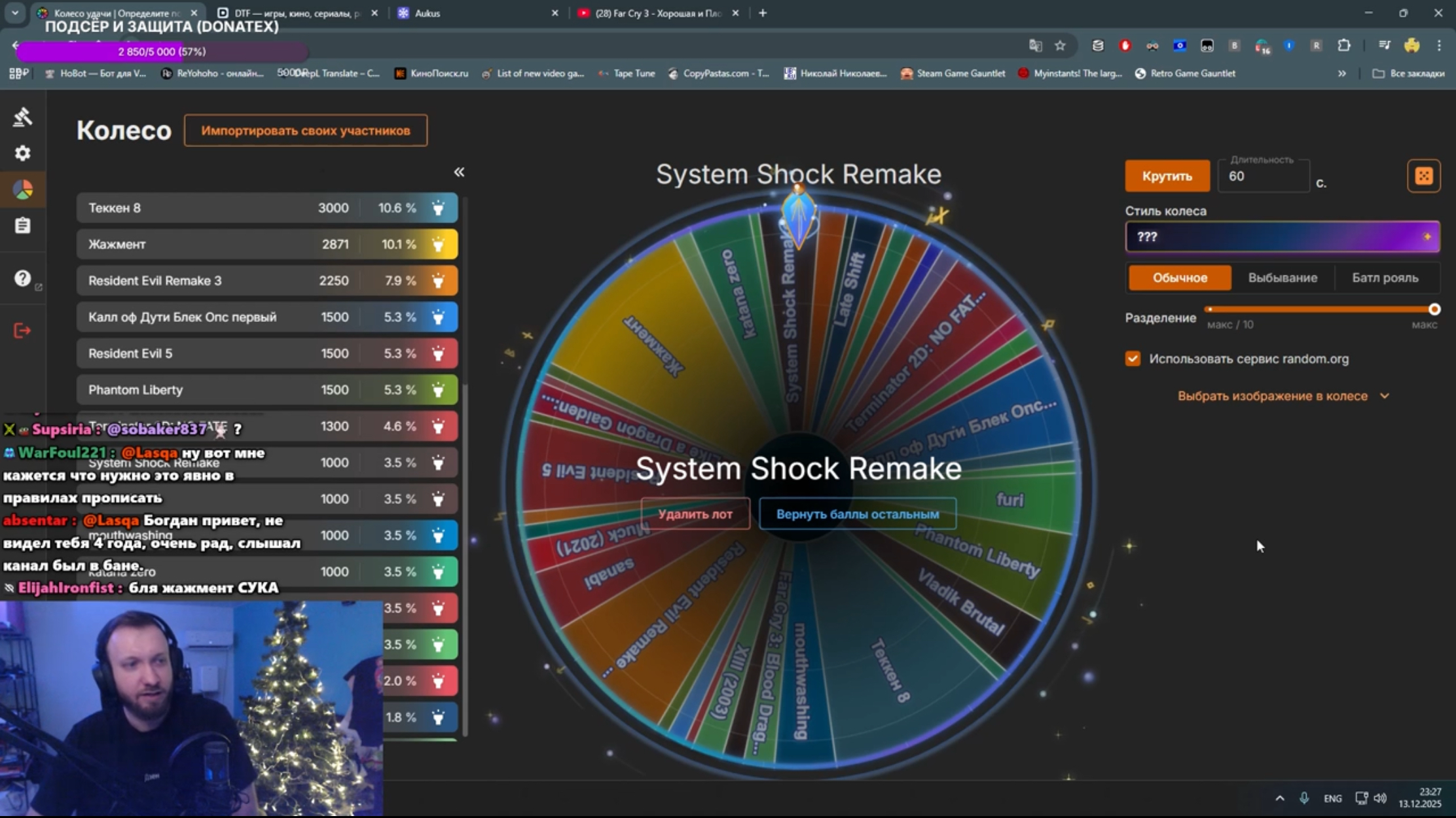The width and height of the screenshot is (1456, 818).
Task: Click the Удалить лот button
Action: pos(695,514)
